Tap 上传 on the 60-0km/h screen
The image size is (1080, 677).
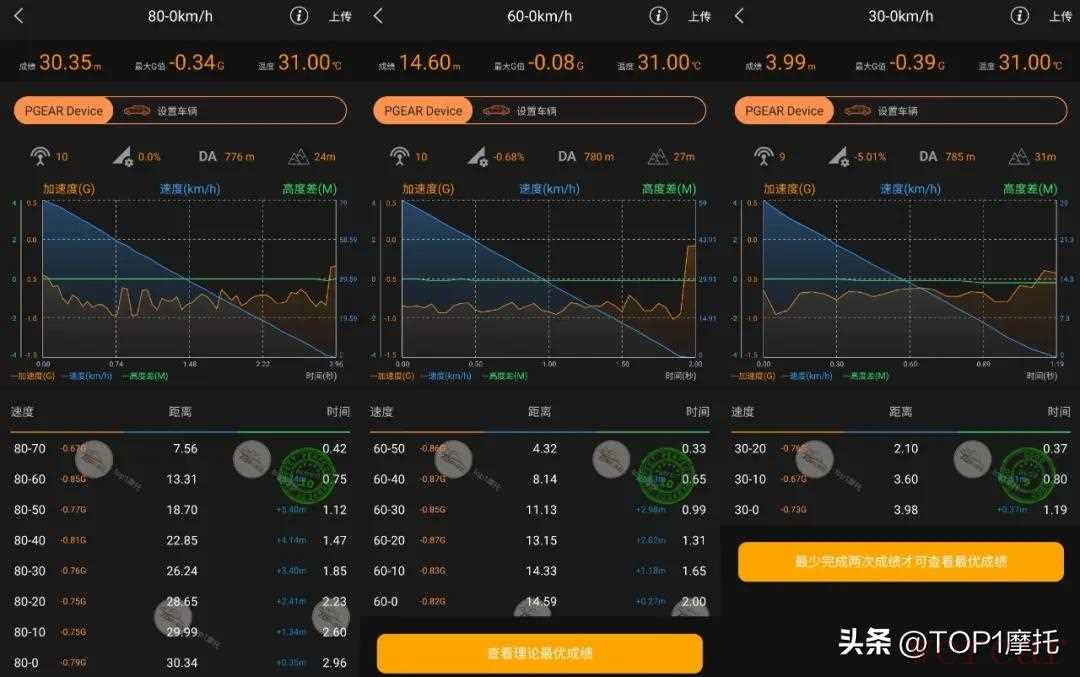[x=699, y=16]
